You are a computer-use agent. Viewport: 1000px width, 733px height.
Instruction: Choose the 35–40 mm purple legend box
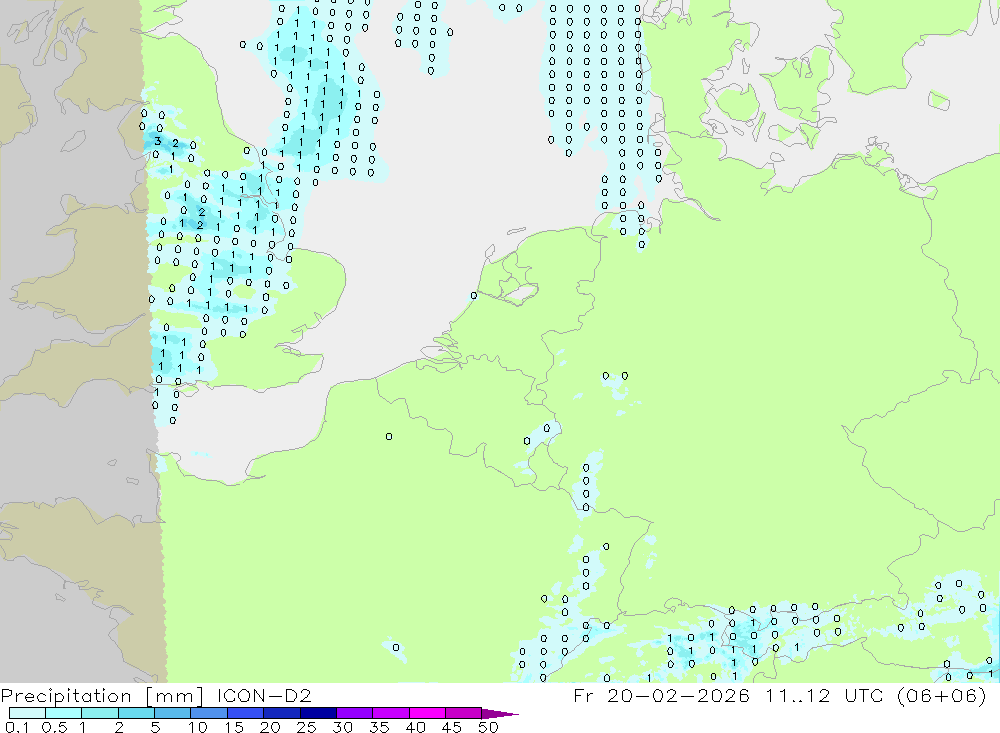tap(390, 713)
